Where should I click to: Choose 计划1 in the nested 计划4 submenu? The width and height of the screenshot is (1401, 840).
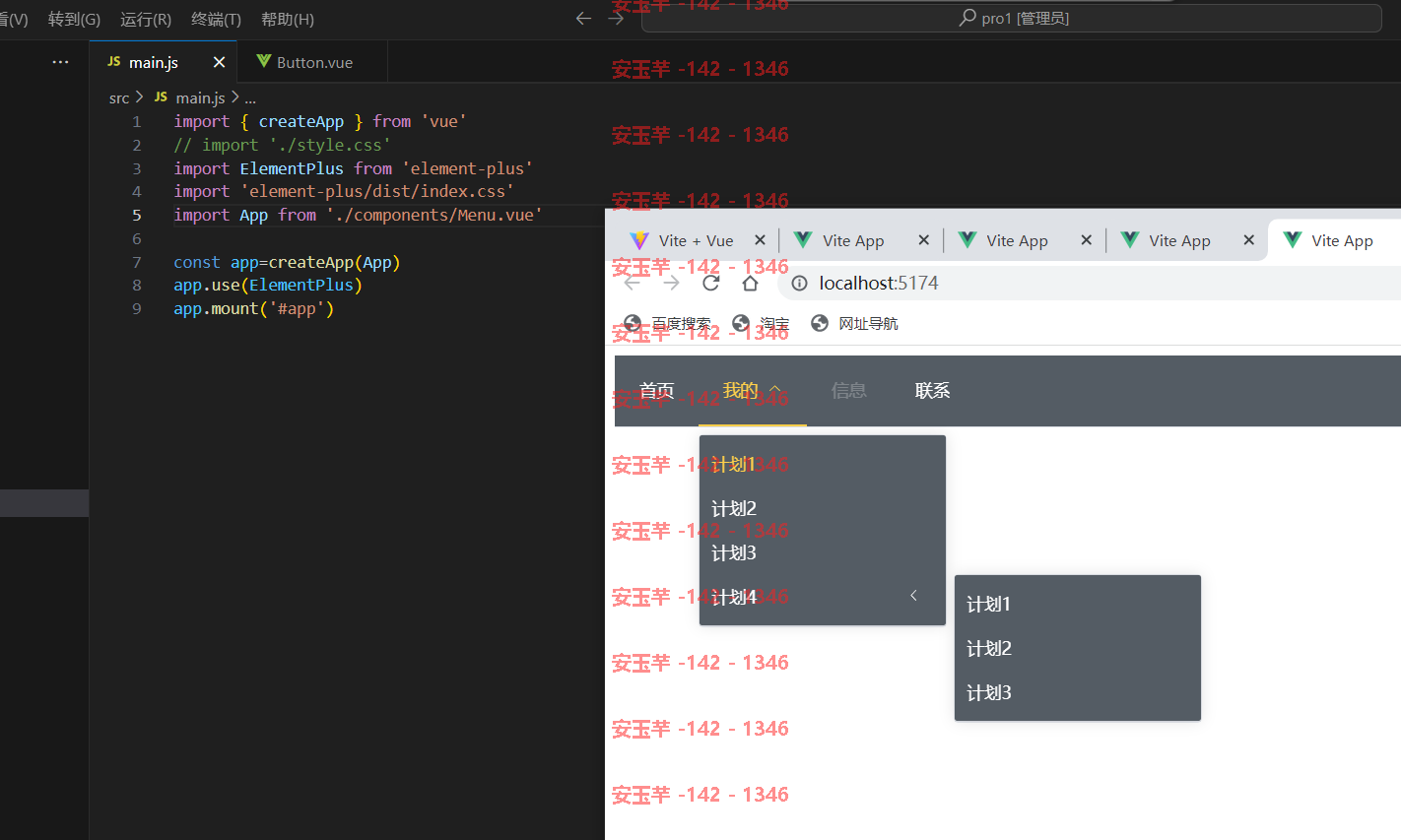point(1078,604)
